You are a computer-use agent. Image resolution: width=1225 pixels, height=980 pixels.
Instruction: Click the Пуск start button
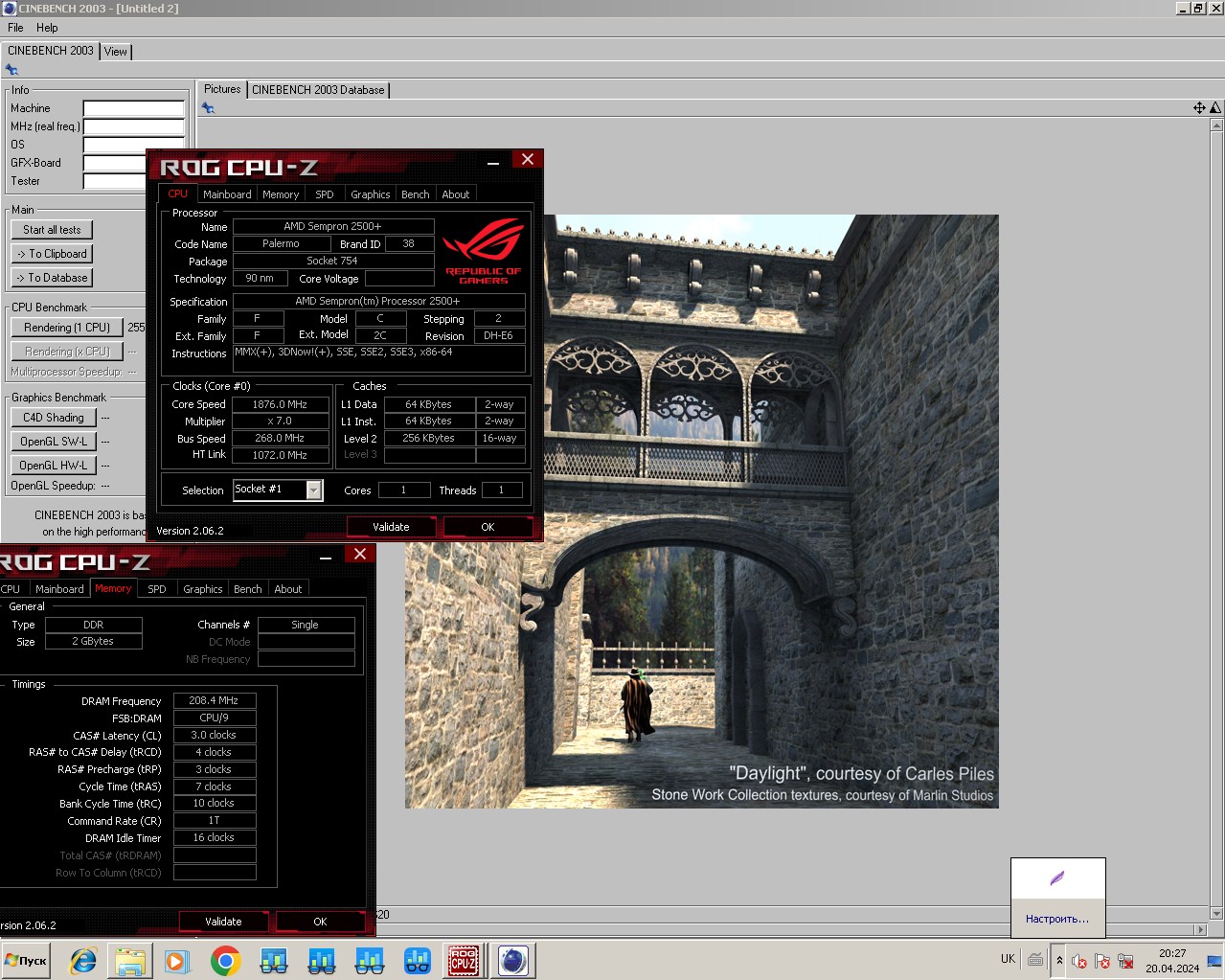pyautogui.click(x=26, y=960)
